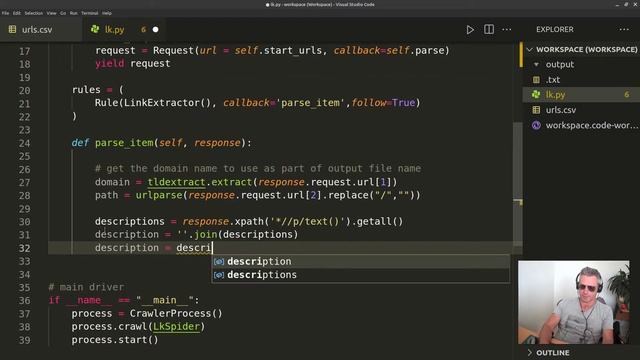Viewport: 640px width, 360px height.
Task: Open the Edit menu
Action: point(16,13)
